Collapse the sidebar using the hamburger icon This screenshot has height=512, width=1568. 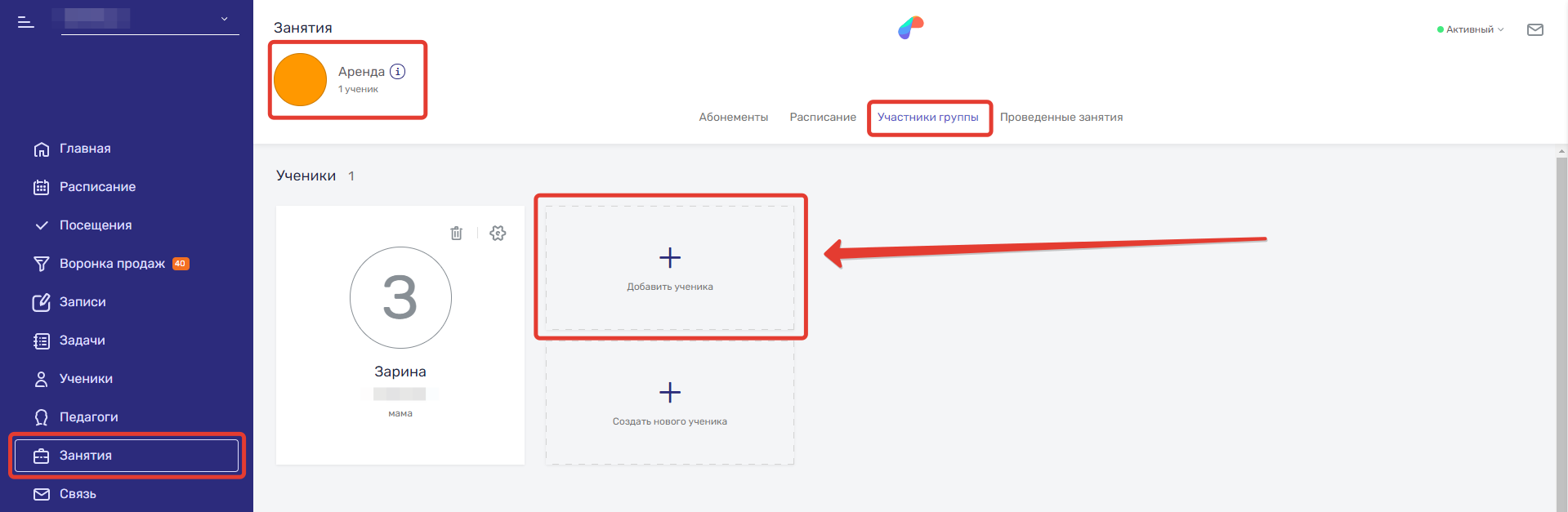coord(26,22)
